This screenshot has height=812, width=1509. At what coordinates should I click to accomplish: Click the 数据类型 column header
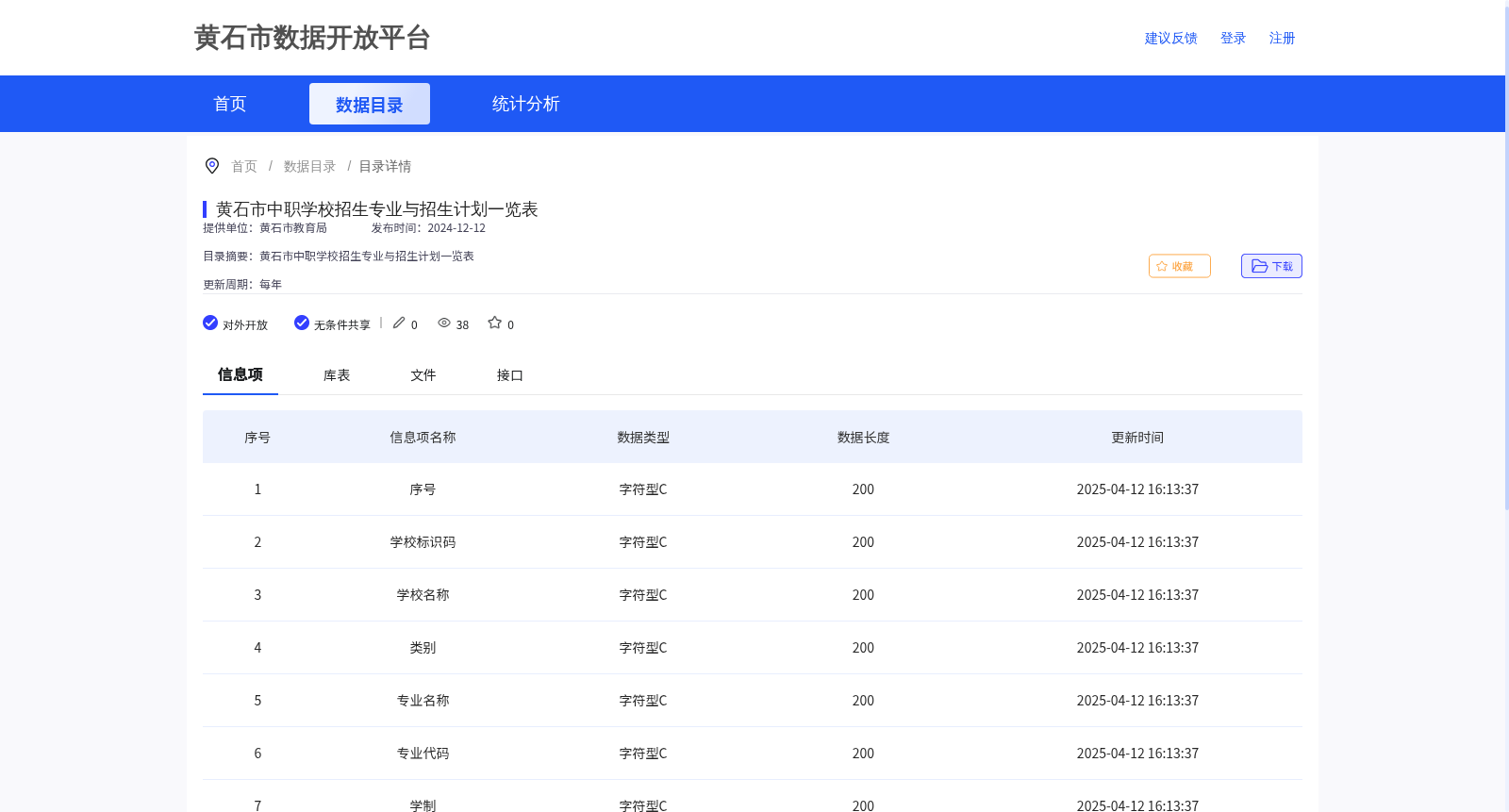[x=643, y=438]
